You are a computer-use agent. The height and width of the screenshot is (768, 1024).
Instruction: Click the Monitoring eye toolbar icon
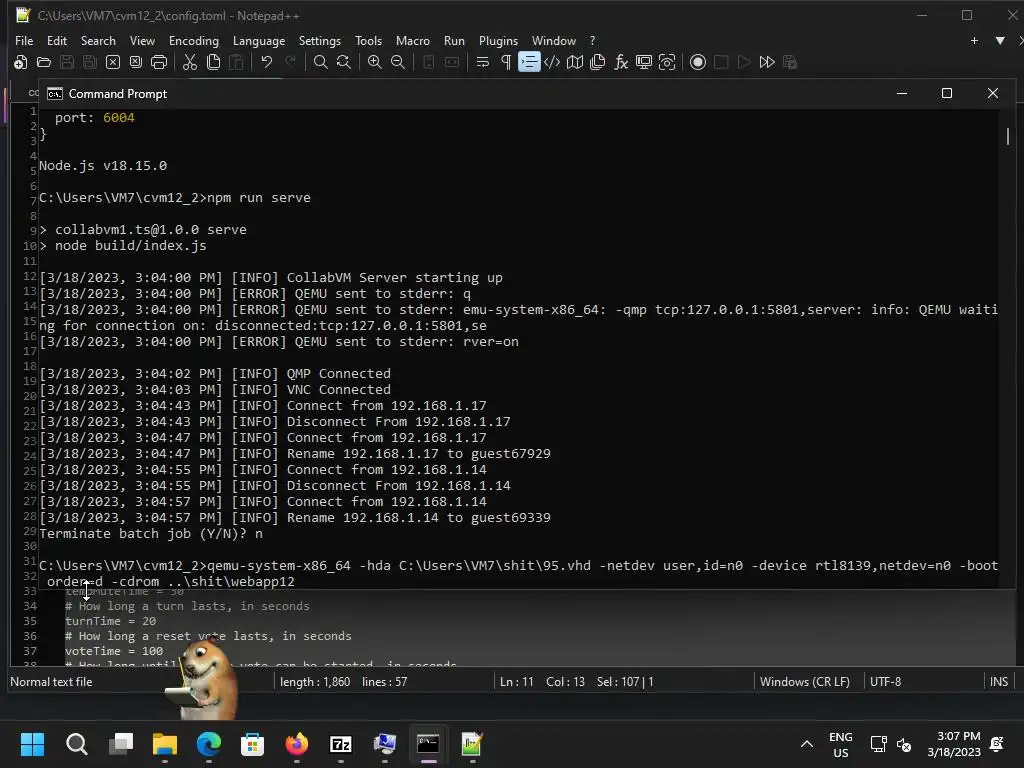coord(667,62)
